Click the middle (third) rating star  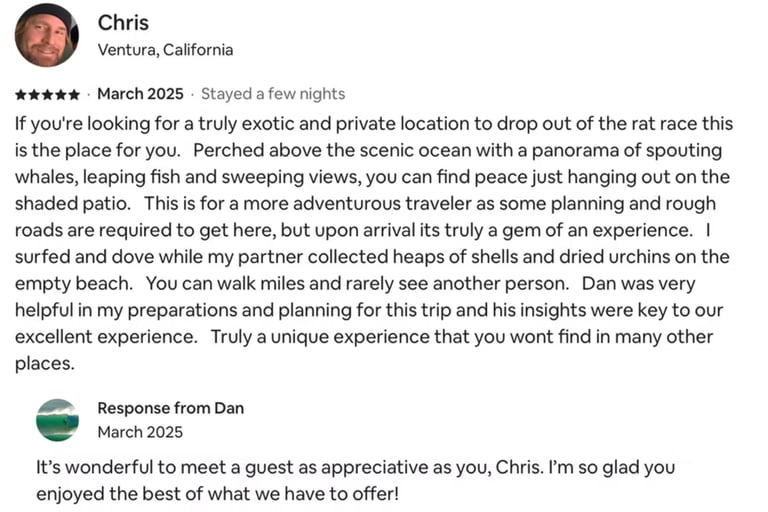point(47,94)
